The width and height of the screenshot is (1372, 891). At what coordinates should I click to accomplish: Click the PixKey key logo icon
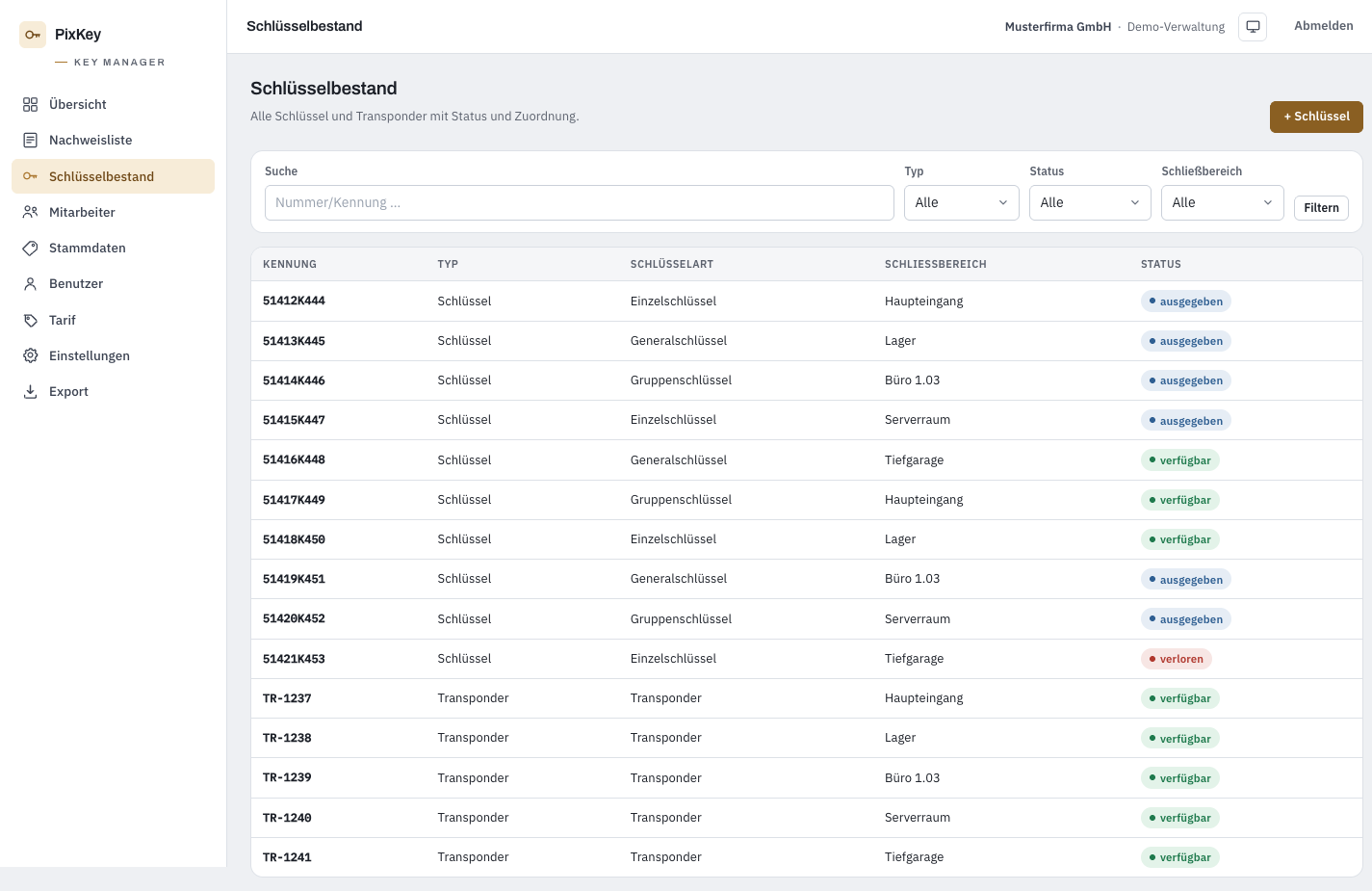[33, 35]
